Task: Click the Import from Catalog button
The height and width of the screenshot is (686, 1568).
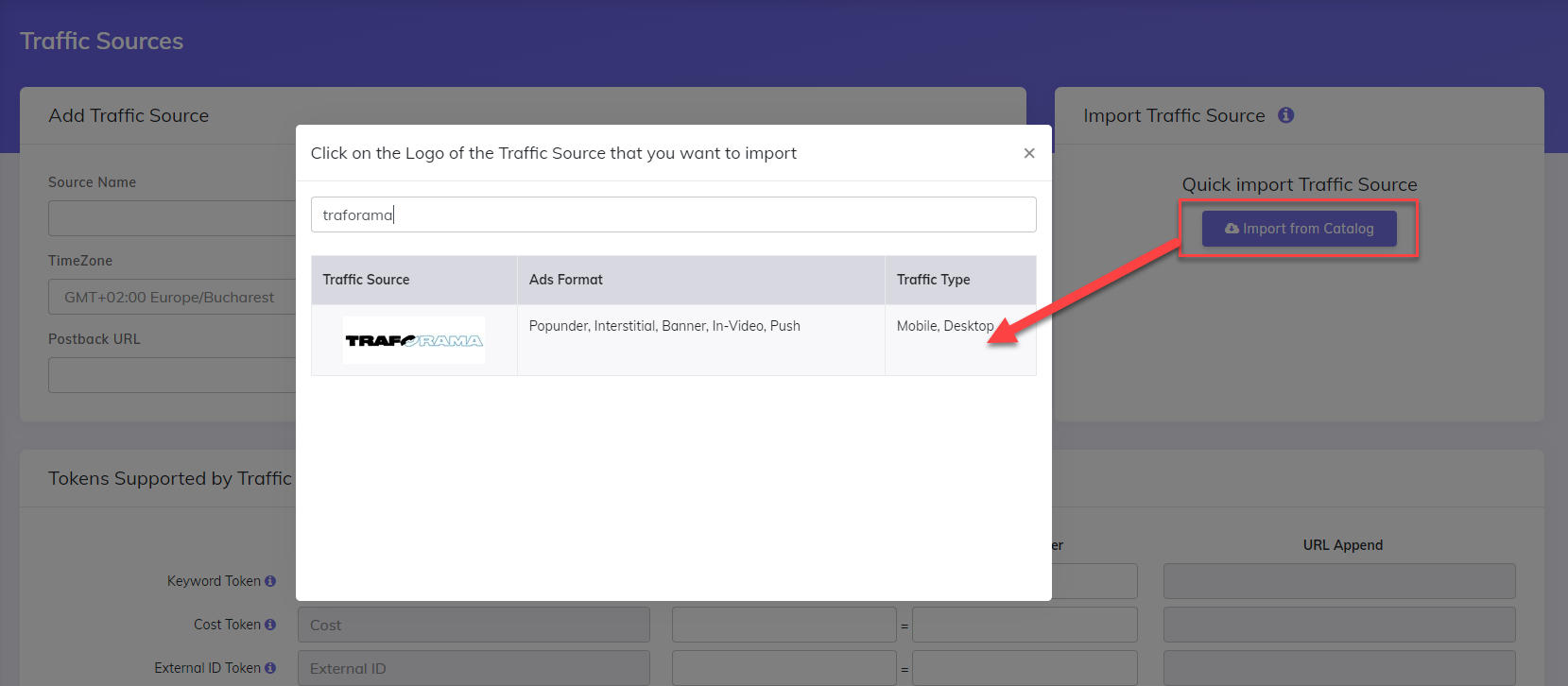Action: click(1299, 229)
